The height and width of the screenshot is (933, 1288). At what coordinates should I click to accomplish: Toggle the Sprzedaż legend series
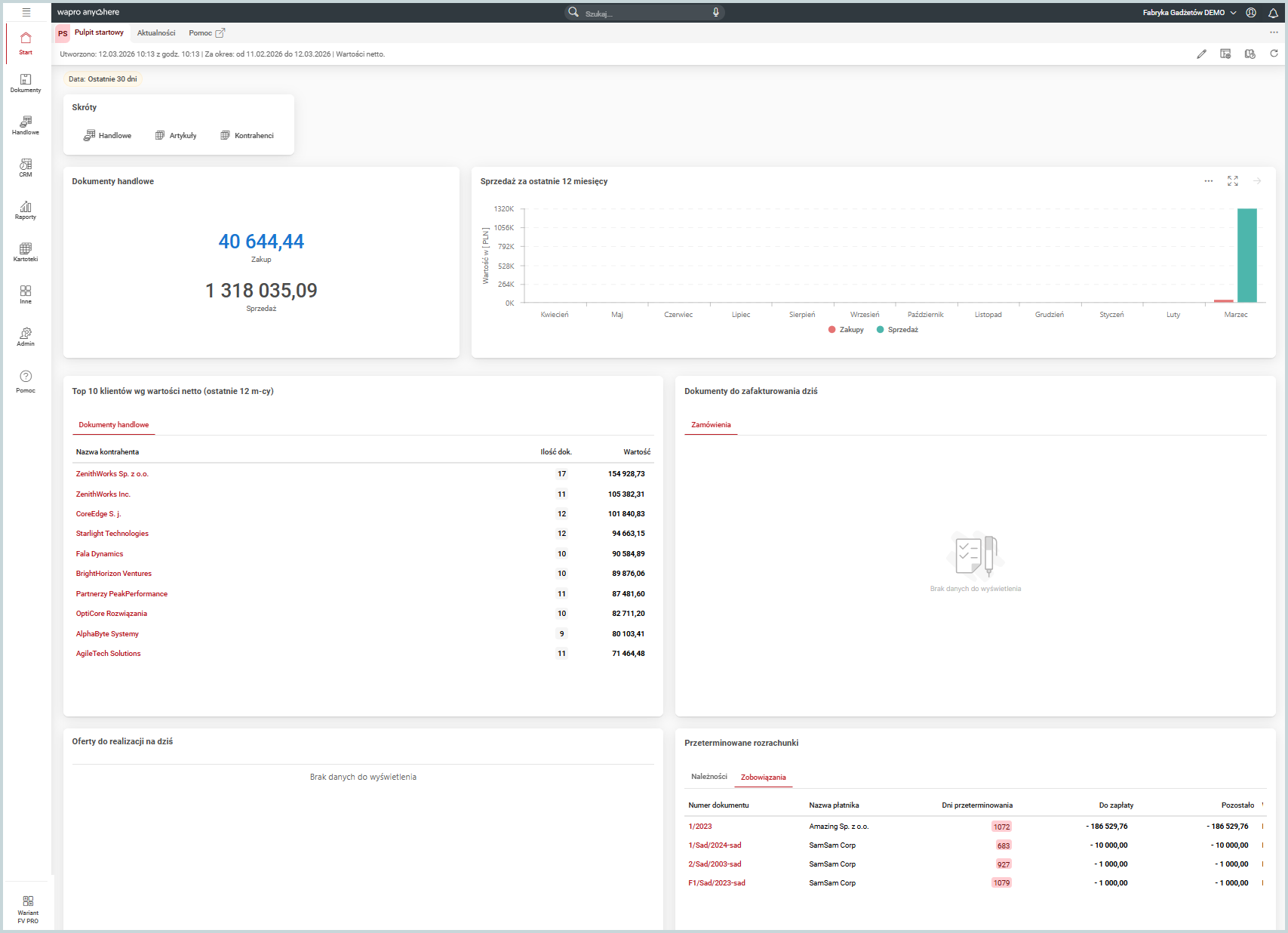pos(897,330)
